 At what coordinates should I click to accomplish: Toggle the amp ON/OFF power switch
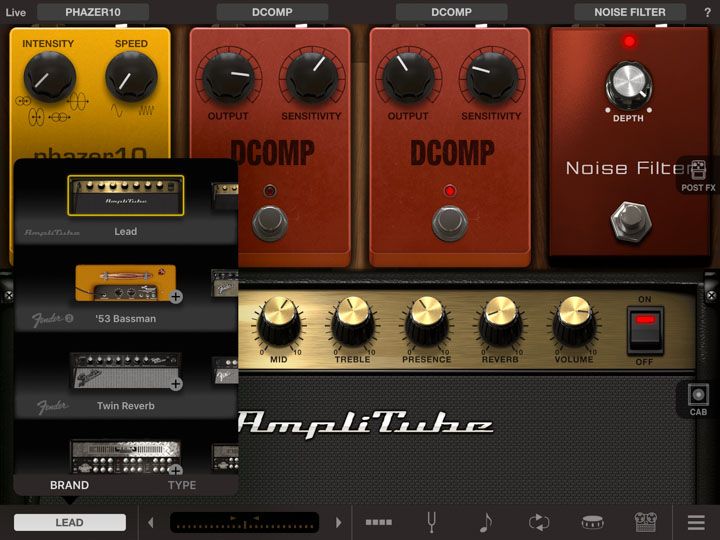pyautogui.click(x=645, y=331)
